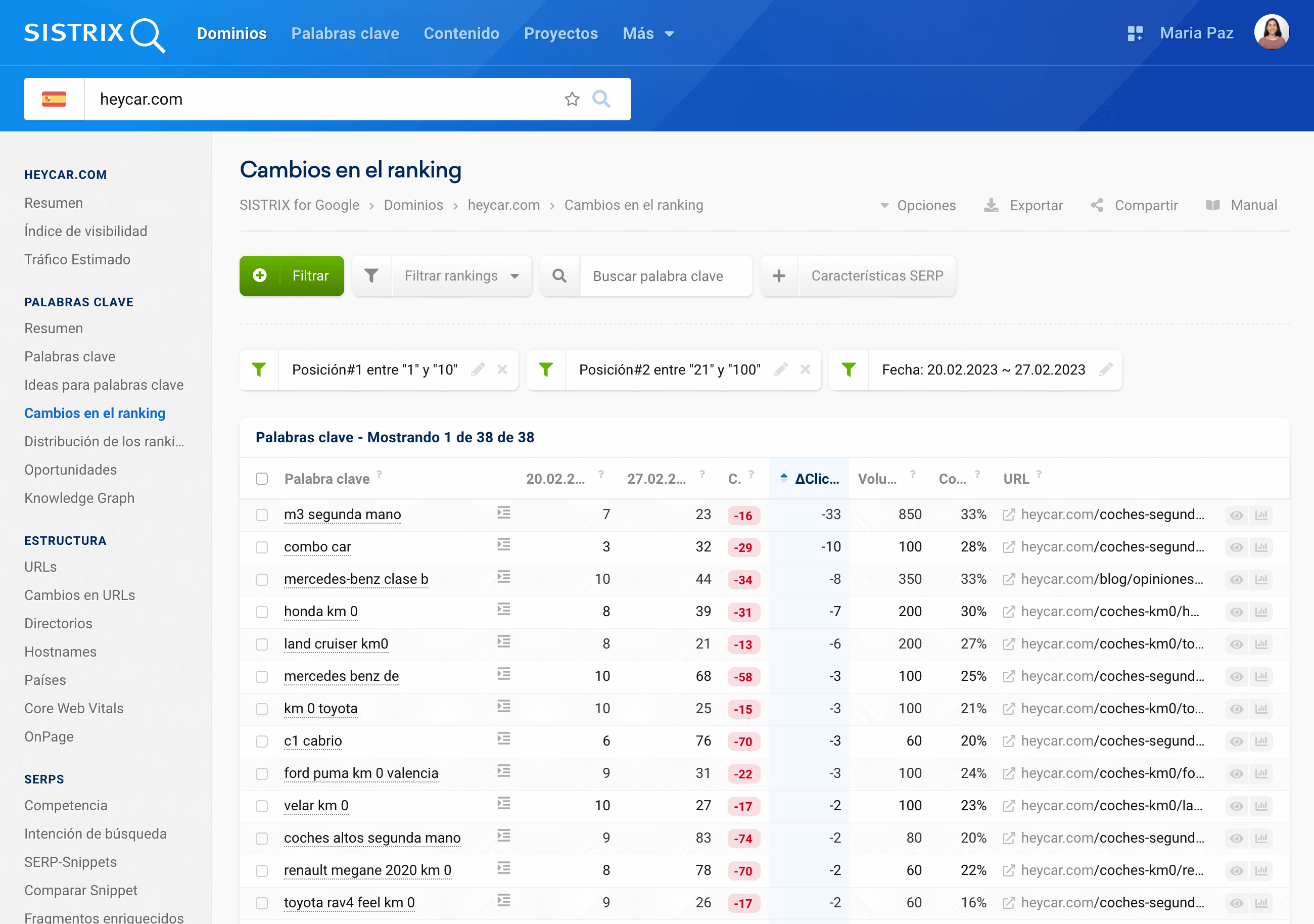Screen dimensions: 1314x924
Task: Click the magnifier search icon beside heycar.com
Action: pos(601,99)
